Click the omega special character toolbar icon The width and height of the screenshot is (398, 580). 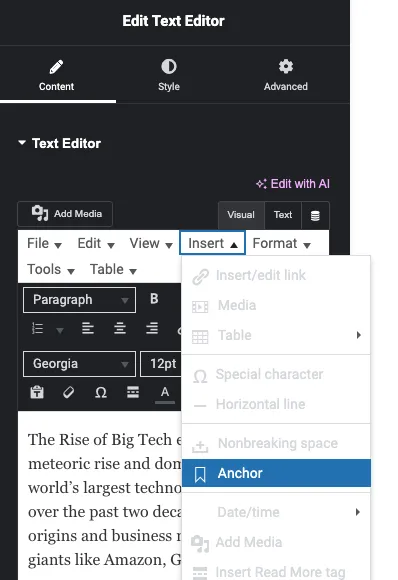point(101,392)
